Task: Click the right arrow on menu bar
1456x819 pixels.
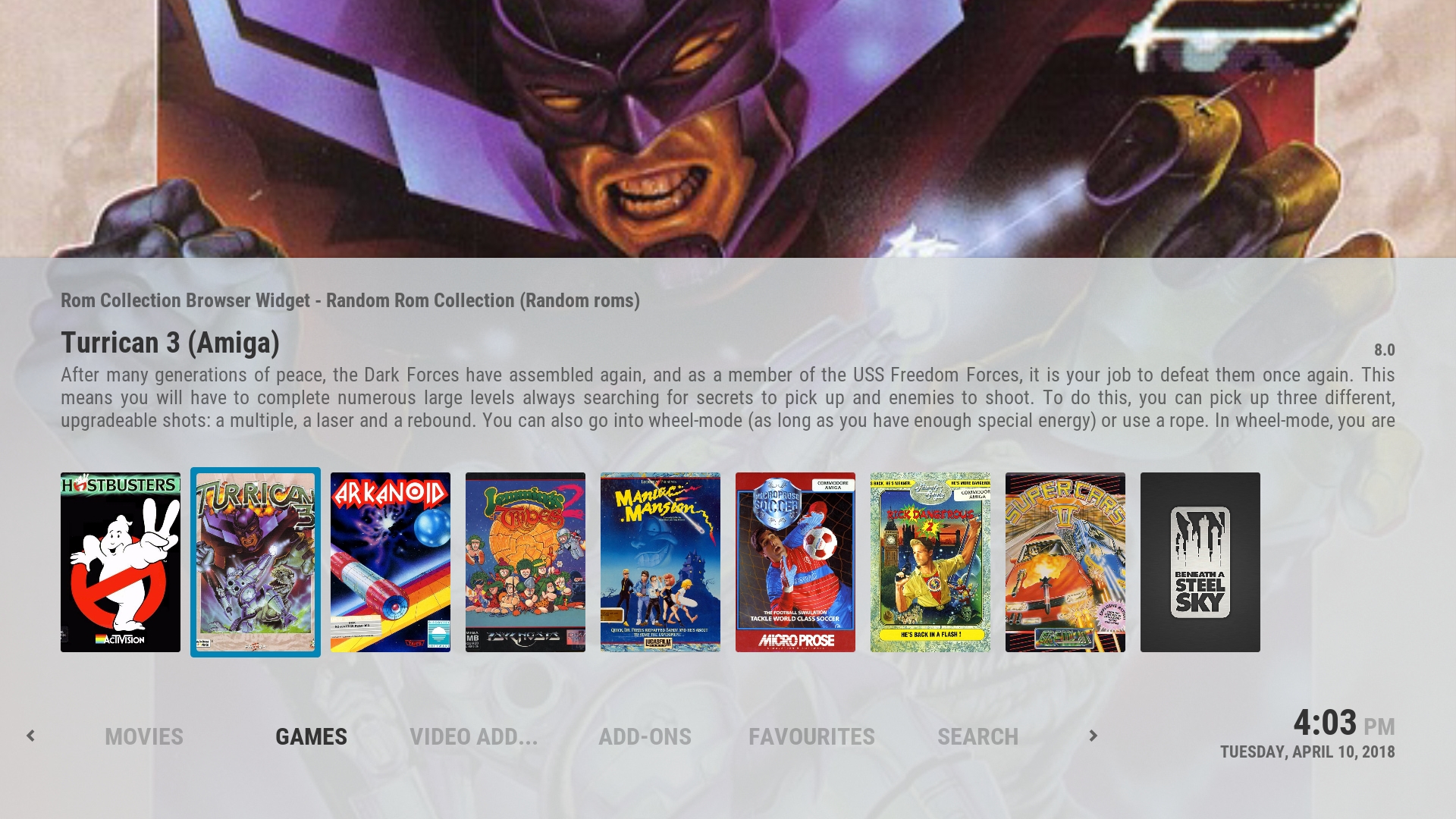Action: coord(1093,736)
